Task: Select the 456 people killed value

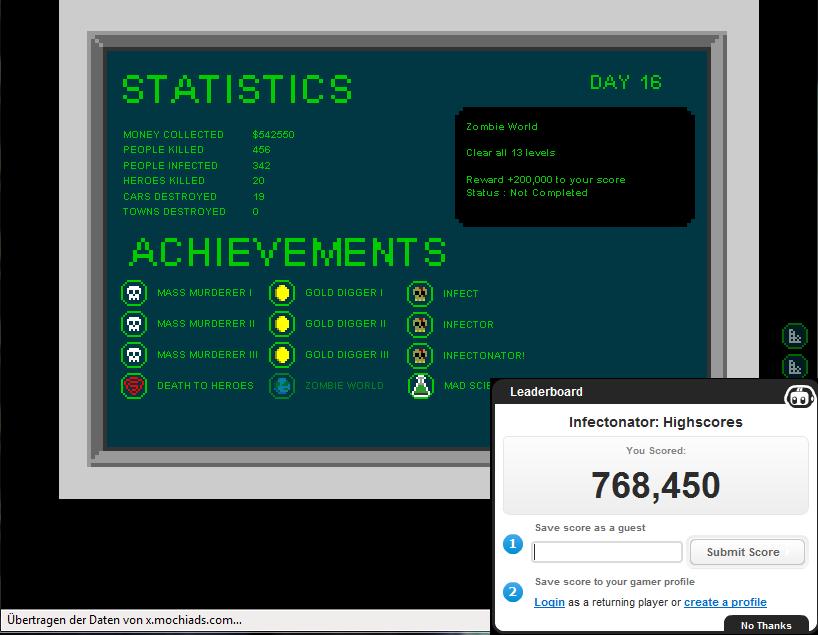Action: [x=261, y=150]
